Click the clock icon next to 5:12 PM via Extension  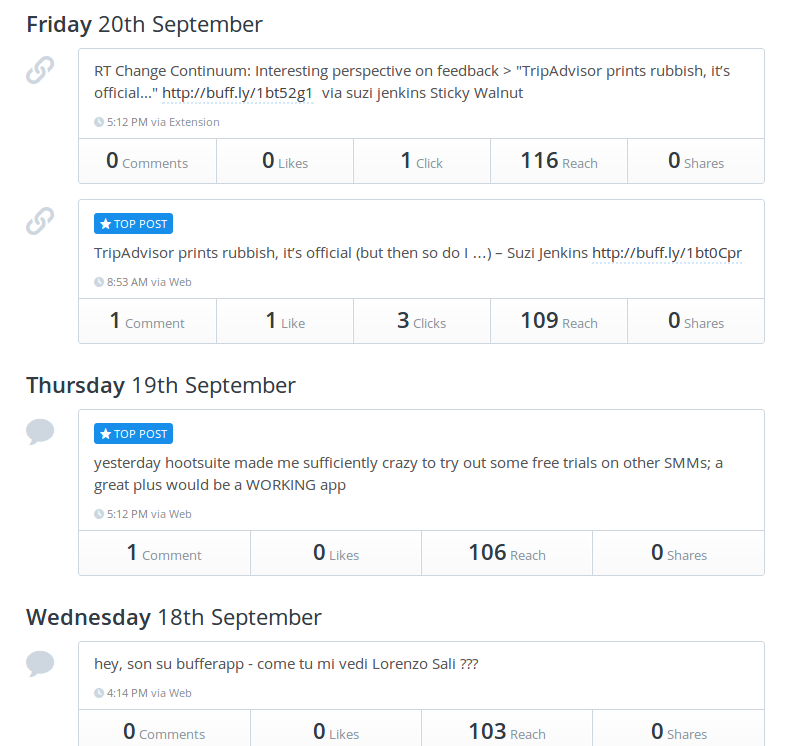99,122
